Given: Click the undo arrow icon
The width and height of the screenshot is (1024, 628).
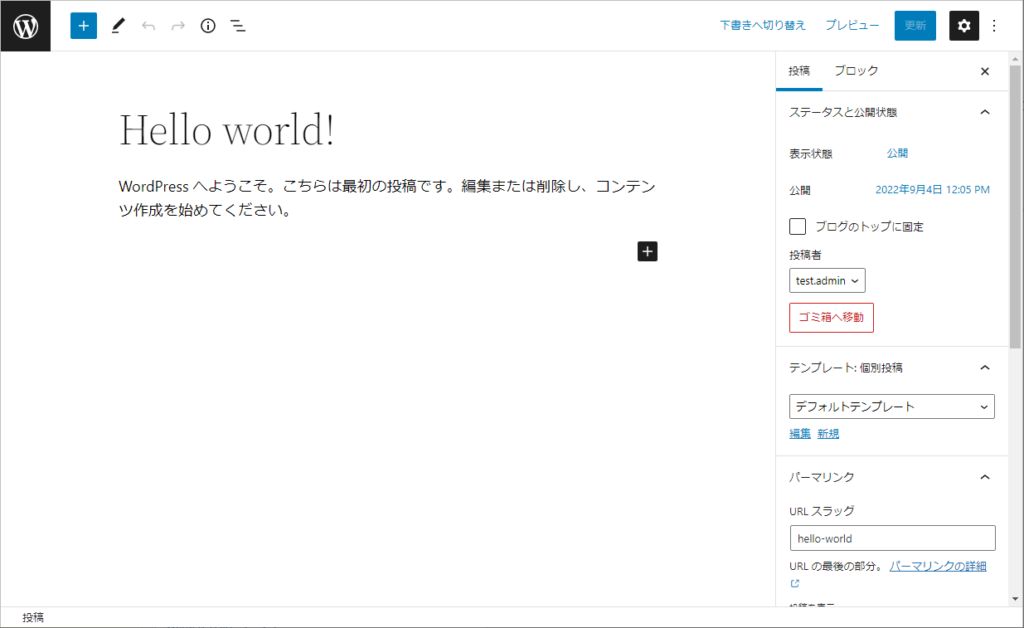Looking at the screenshot, I should pos(148,26).
